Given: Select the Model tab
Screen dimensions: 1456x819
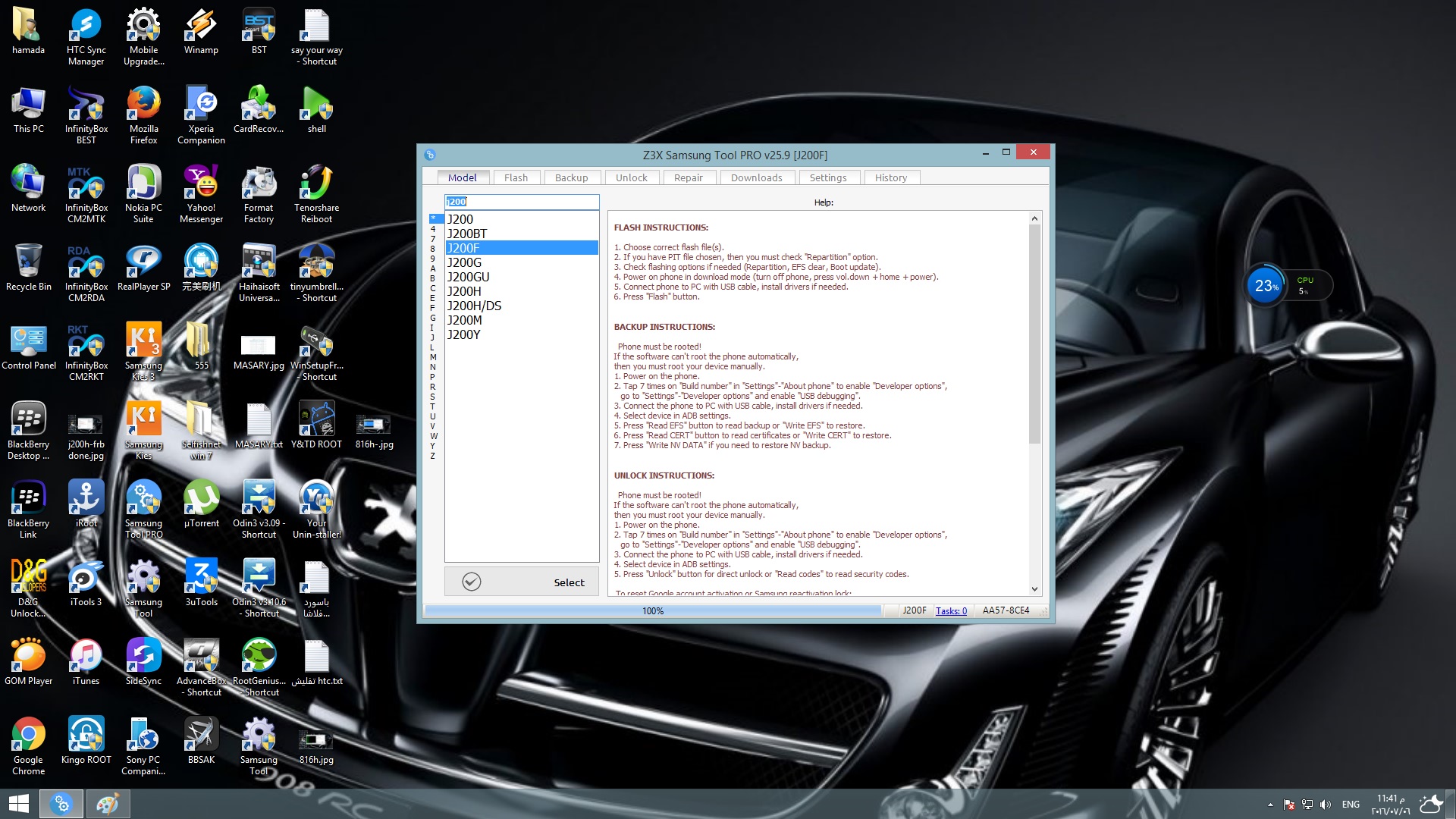Looking at the screenshot, I should [x=462, y=177].
